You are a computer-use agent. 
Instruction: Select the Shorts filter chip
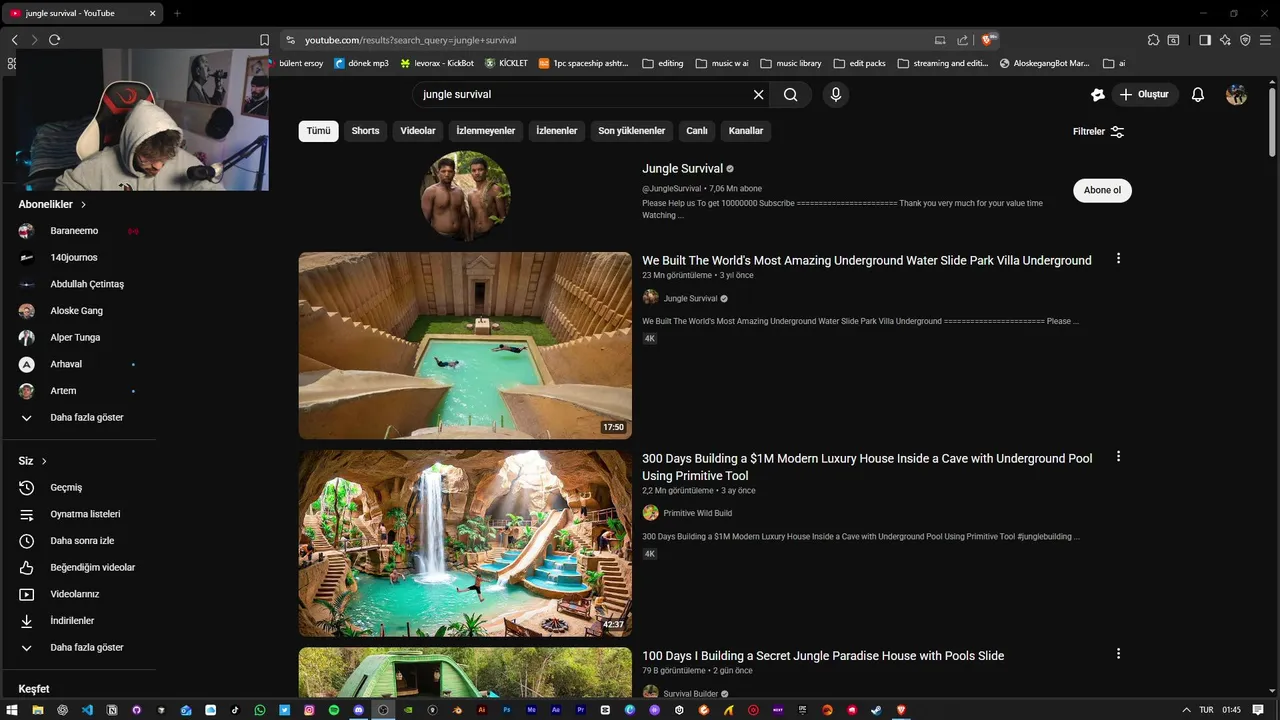tap(365, 131)
